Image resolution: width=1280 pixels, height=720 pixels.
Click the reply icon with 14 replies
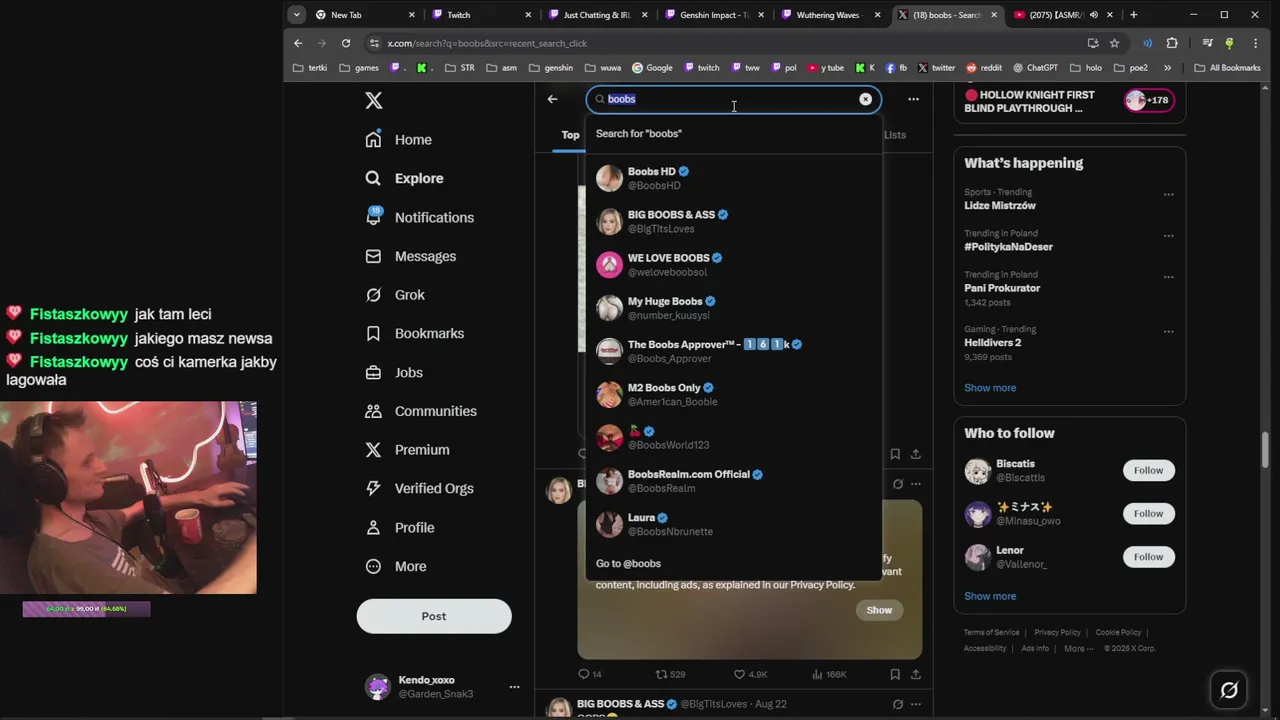click(584, 675)
